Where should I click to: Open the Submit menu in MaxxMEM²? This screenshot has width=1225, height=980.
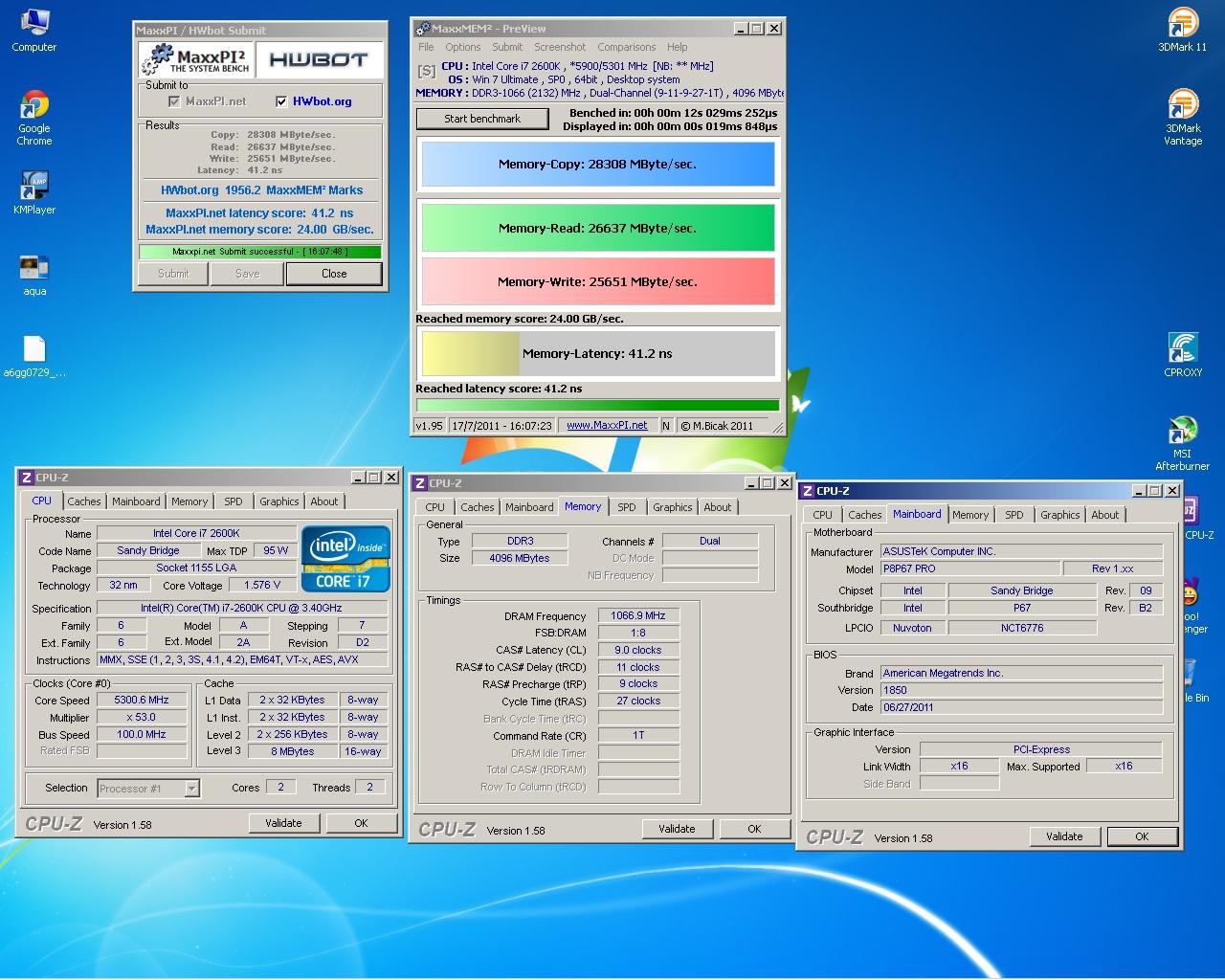pos(507,47)
